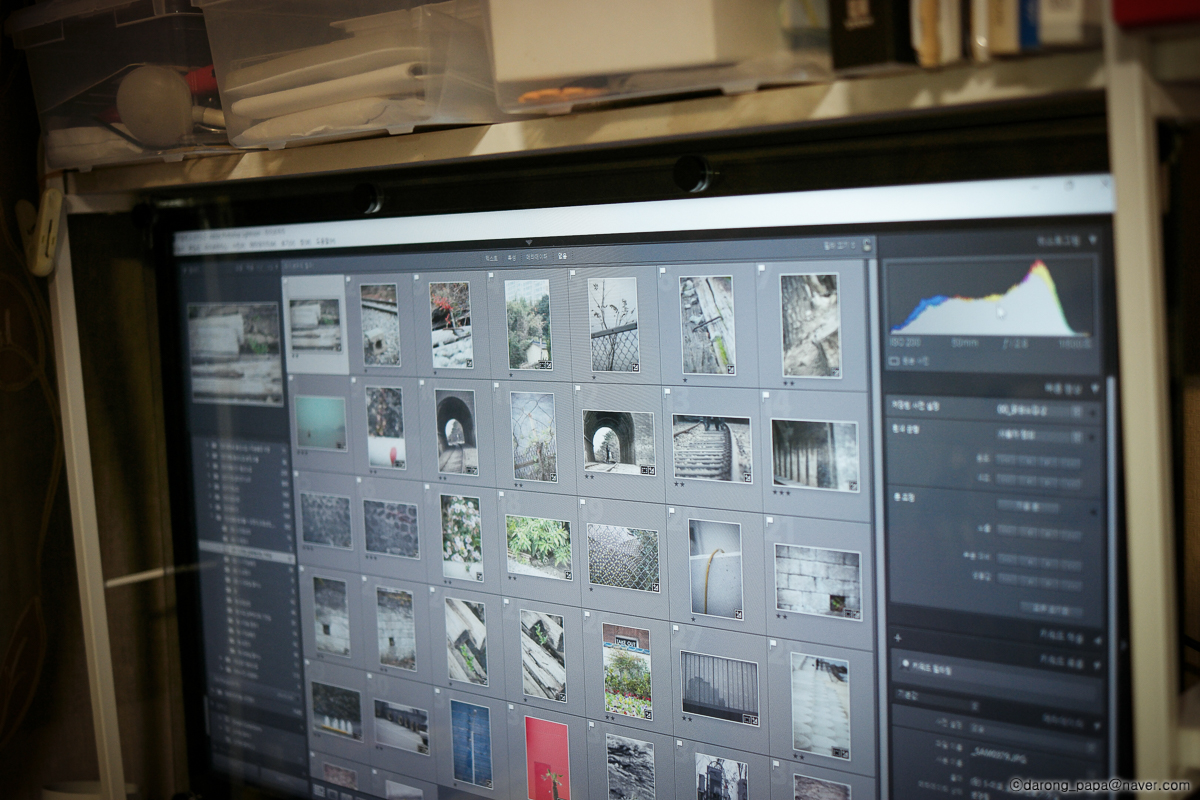
Task: Select the red wall photo thumbnail
Action: tap(547, 760)
